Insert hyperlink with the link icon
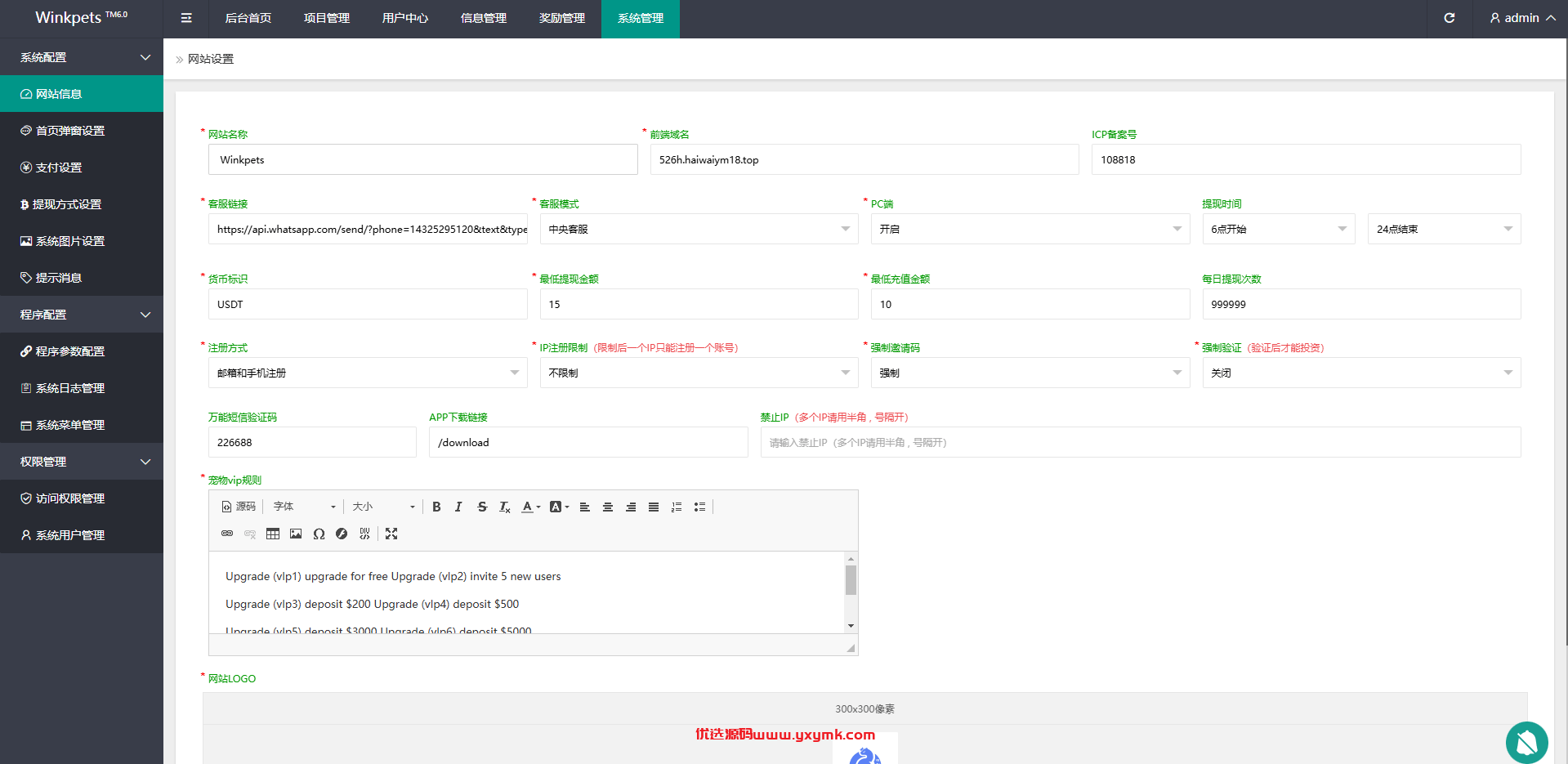The image size is (1568, 764). coord(227,534)
